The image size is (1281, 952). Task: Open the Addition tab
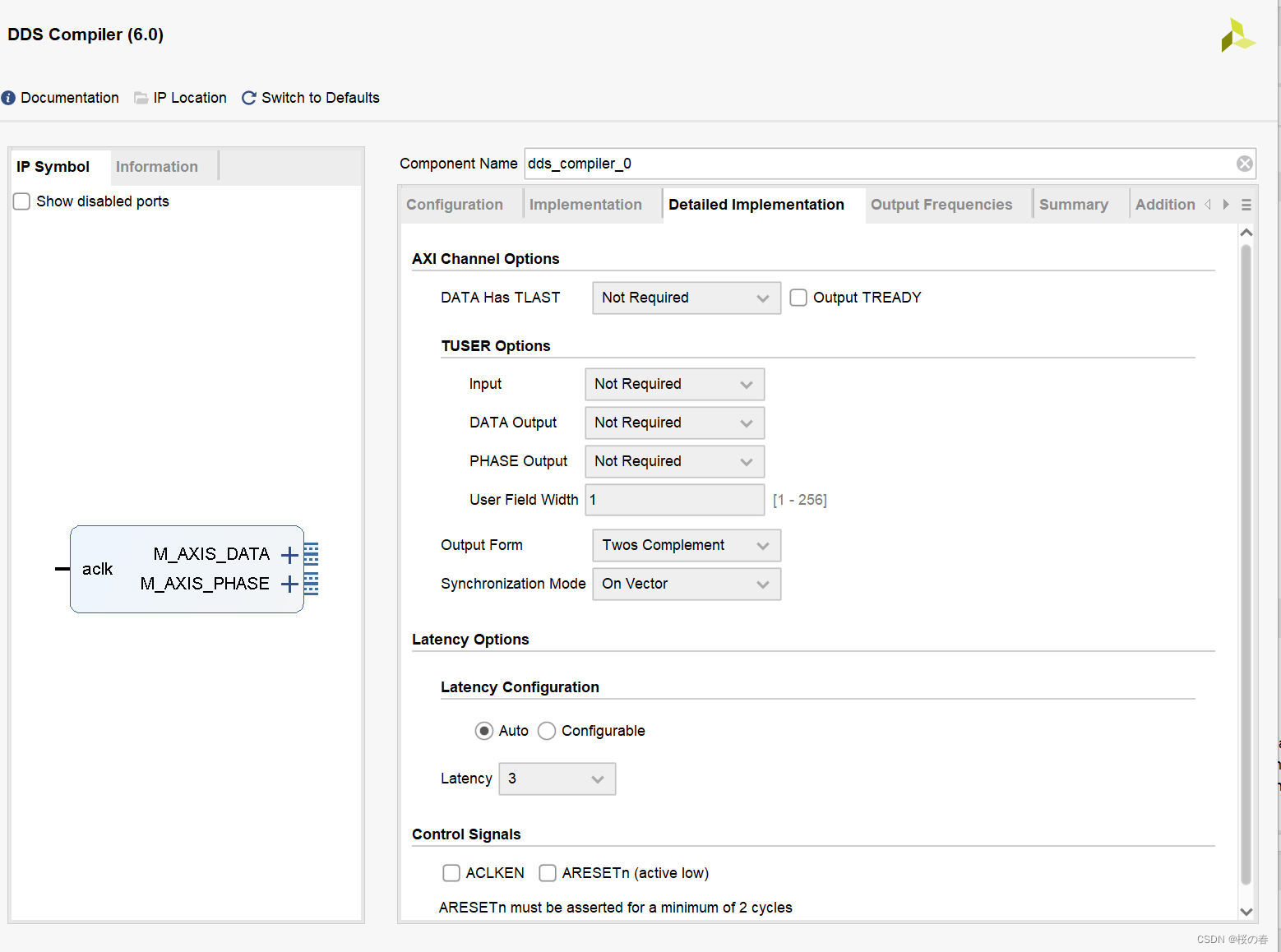[x=1165, y=205]
